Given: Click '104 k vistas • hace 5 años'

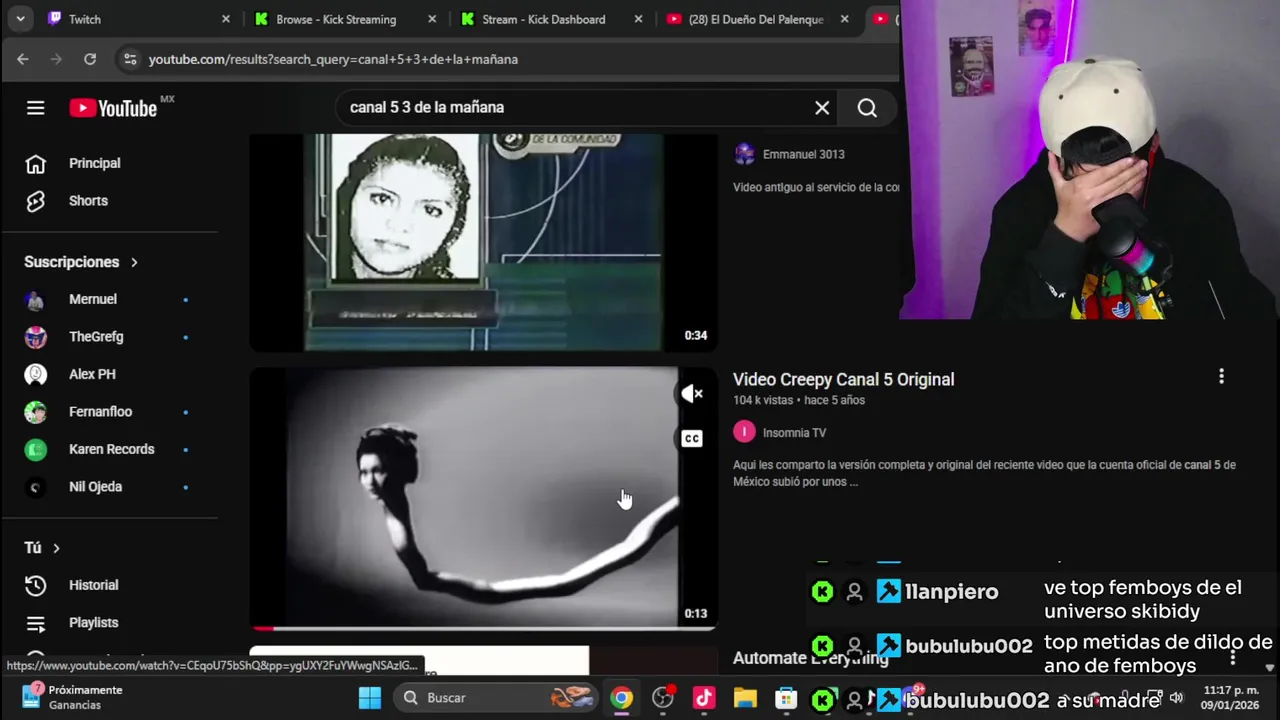Looking at the screenshot, I should (799, 400).
